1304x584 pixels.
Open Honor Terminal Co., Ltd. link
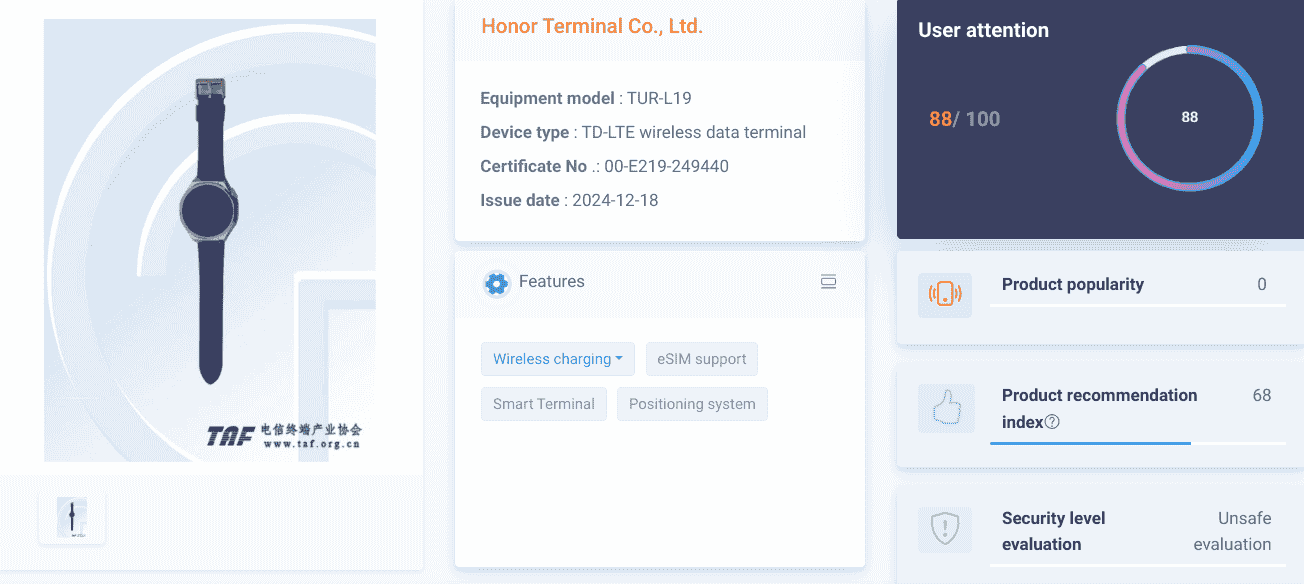click(x=592, y=27)
